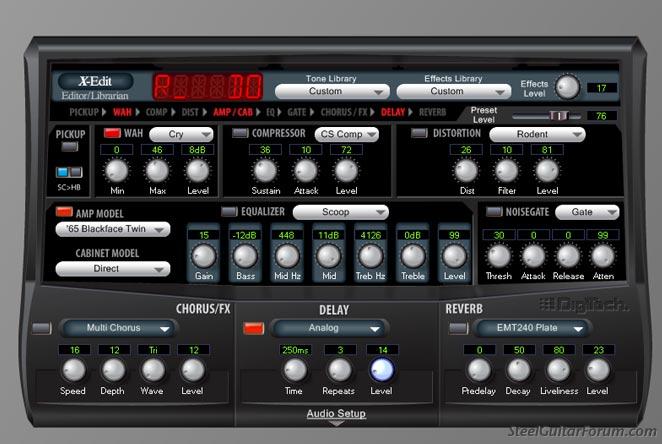Screen dimensions: 662x444
Task: Open the CS Comp compressor dropdown
Action: pyautogui.click(x=347, y=134)
